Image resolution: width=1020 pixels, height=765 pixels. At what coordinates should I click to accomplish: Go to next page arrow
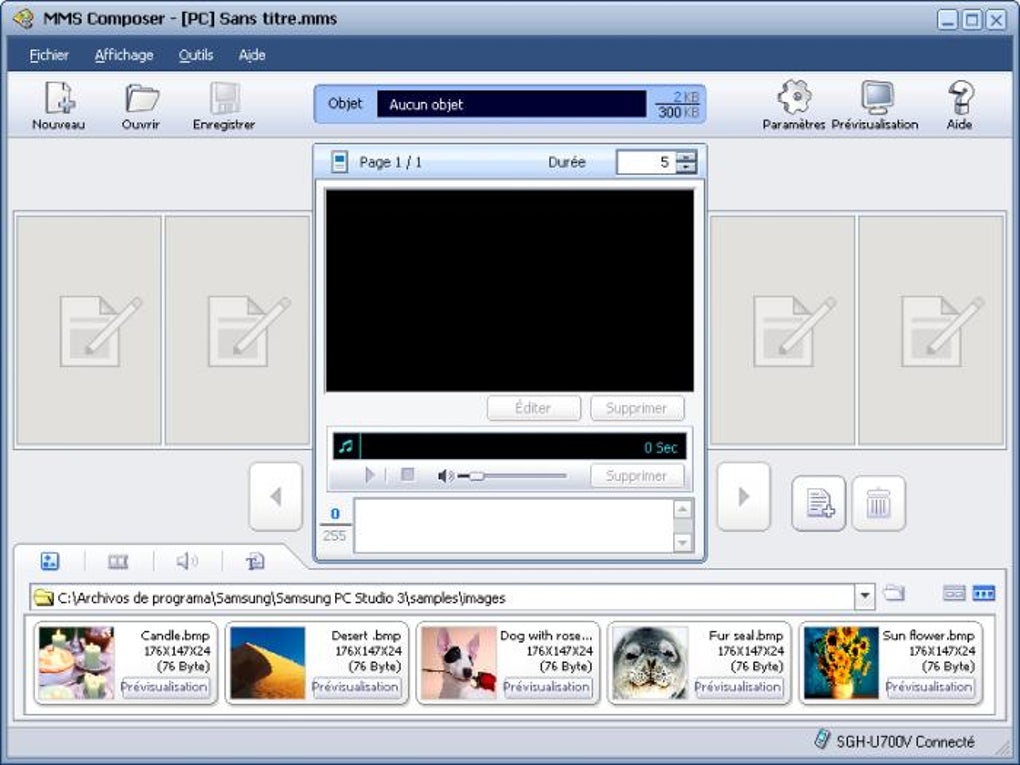point(744,496)
